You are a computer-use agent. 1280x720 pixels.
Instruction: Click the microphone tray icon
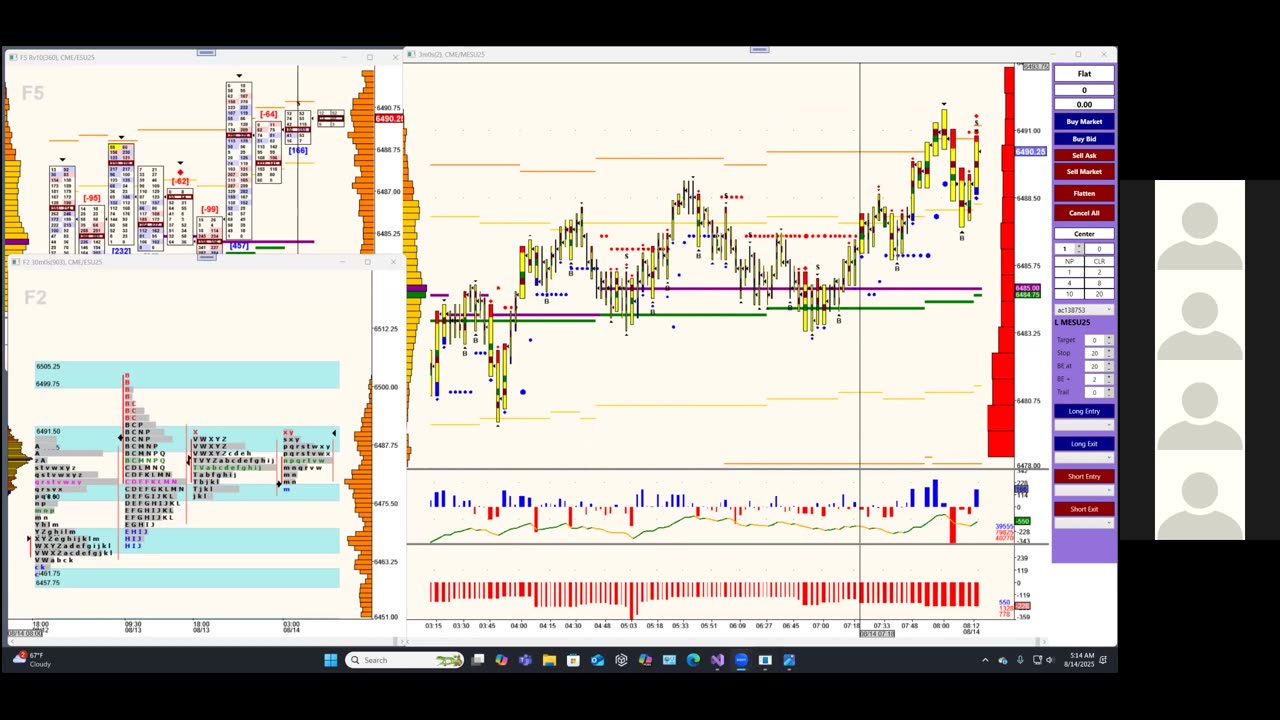click(x=1020, y=660)
